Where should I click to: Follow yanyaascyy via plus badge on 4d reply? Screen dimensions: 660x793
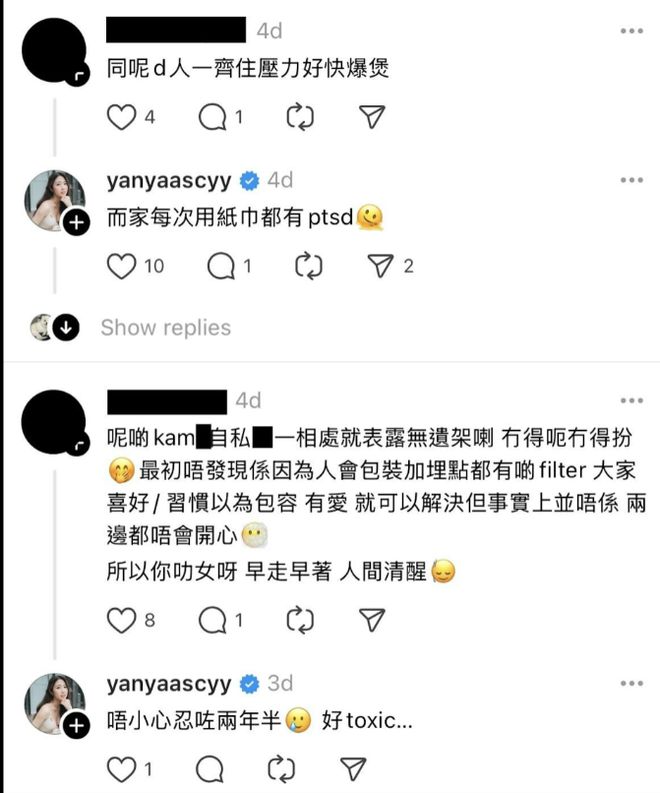point(76,223)
